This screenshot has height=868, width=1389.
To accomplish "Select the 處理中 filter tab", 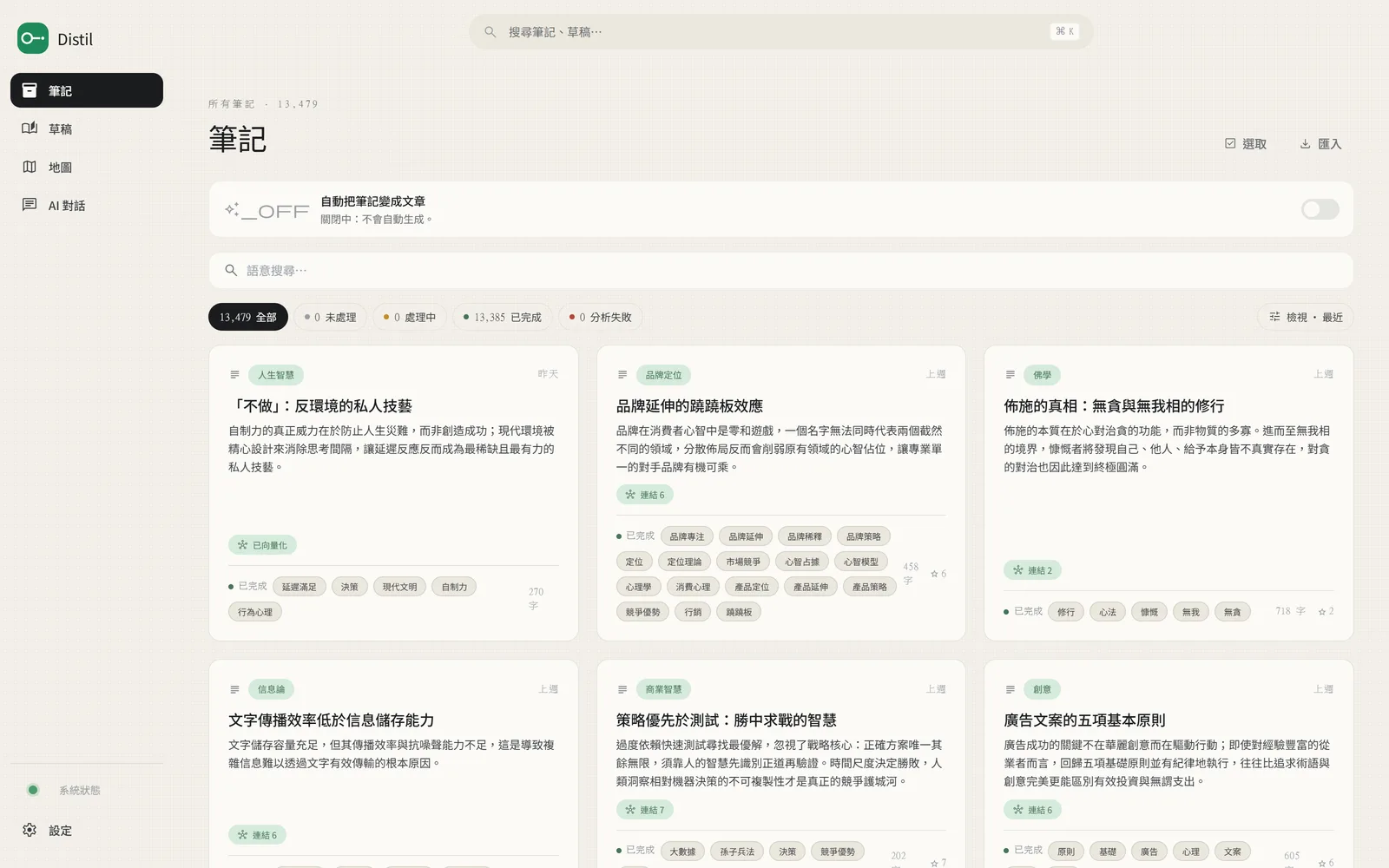I will click(x=410, y=317).
